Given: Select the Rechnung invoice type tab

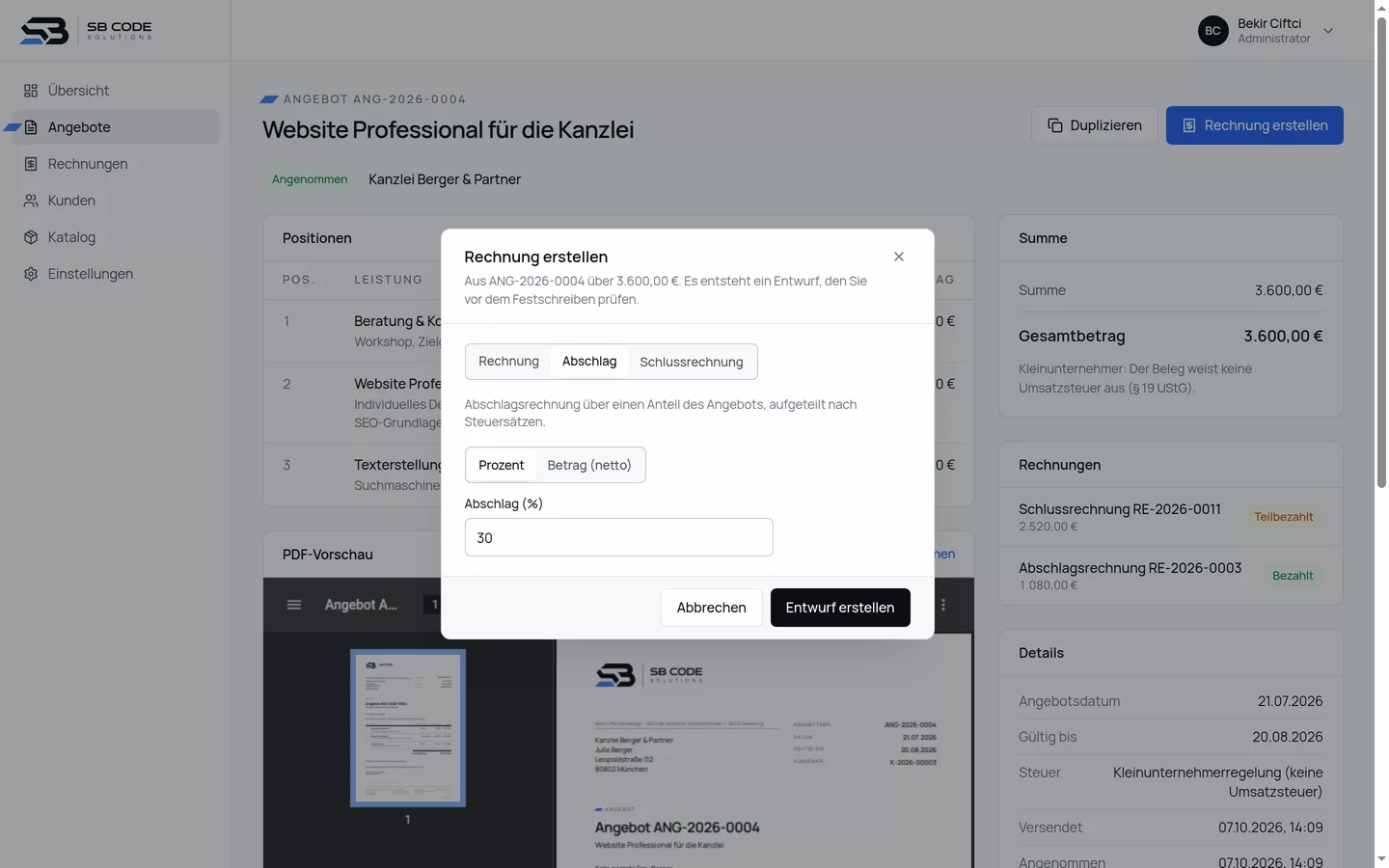Looking at the screenshot, I should pos(508,362).
